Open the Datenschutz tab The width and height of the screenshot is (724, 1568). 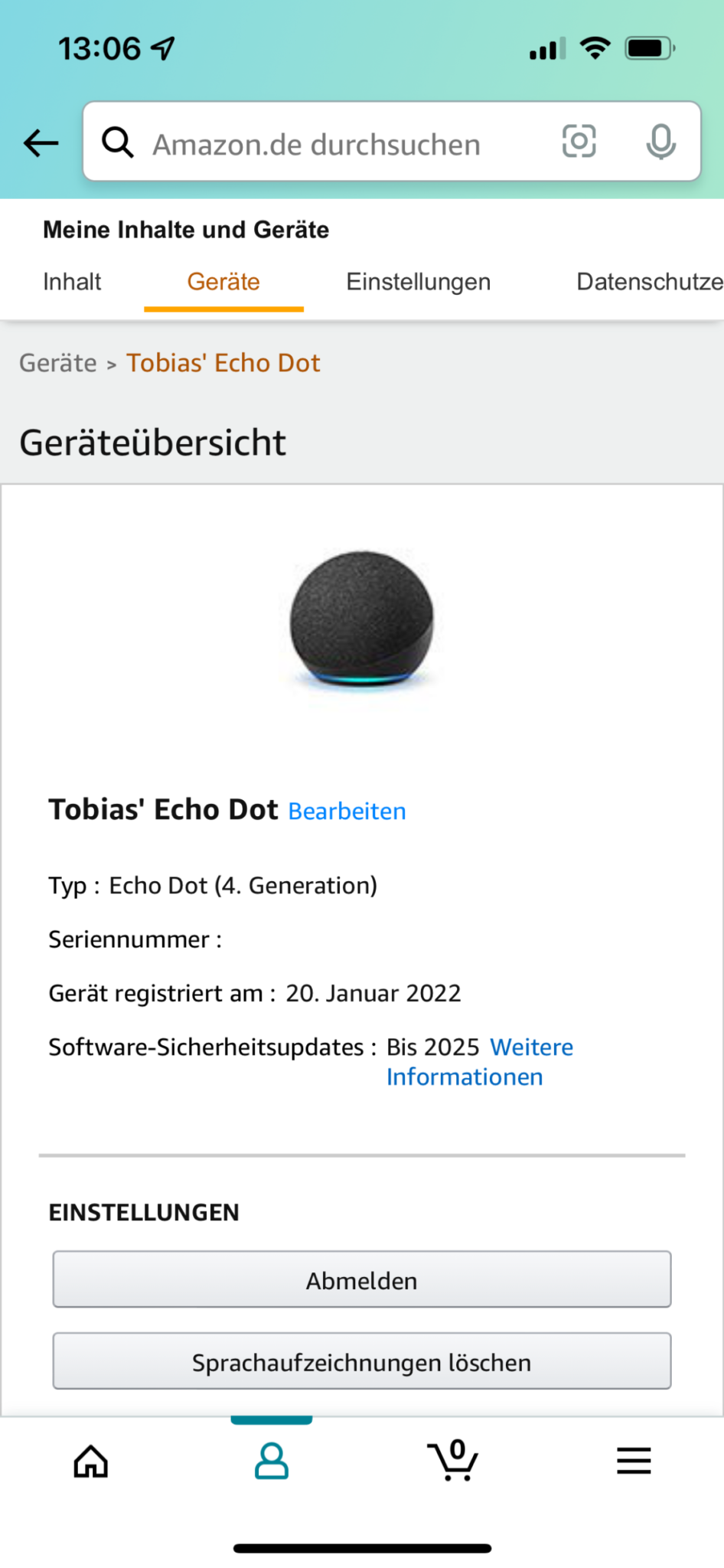tap(650, 282)
